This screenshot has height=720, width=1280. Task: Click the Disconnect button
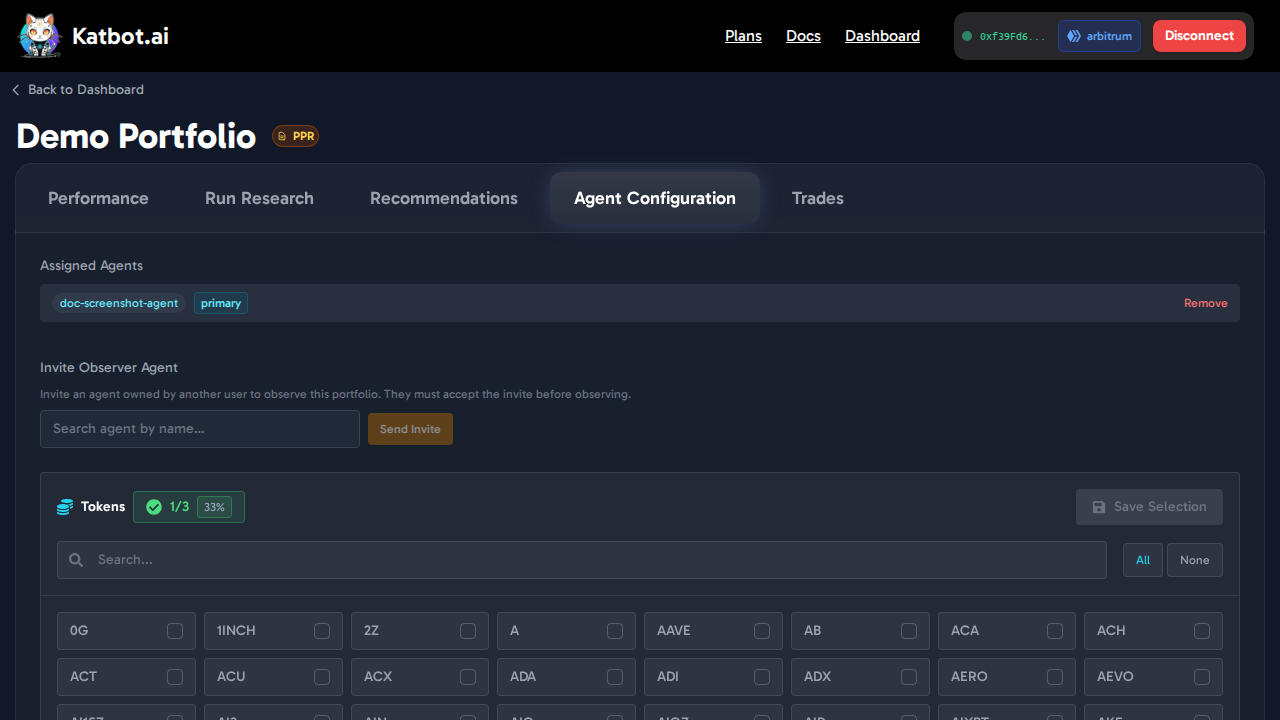click(x=1199, y=36)
